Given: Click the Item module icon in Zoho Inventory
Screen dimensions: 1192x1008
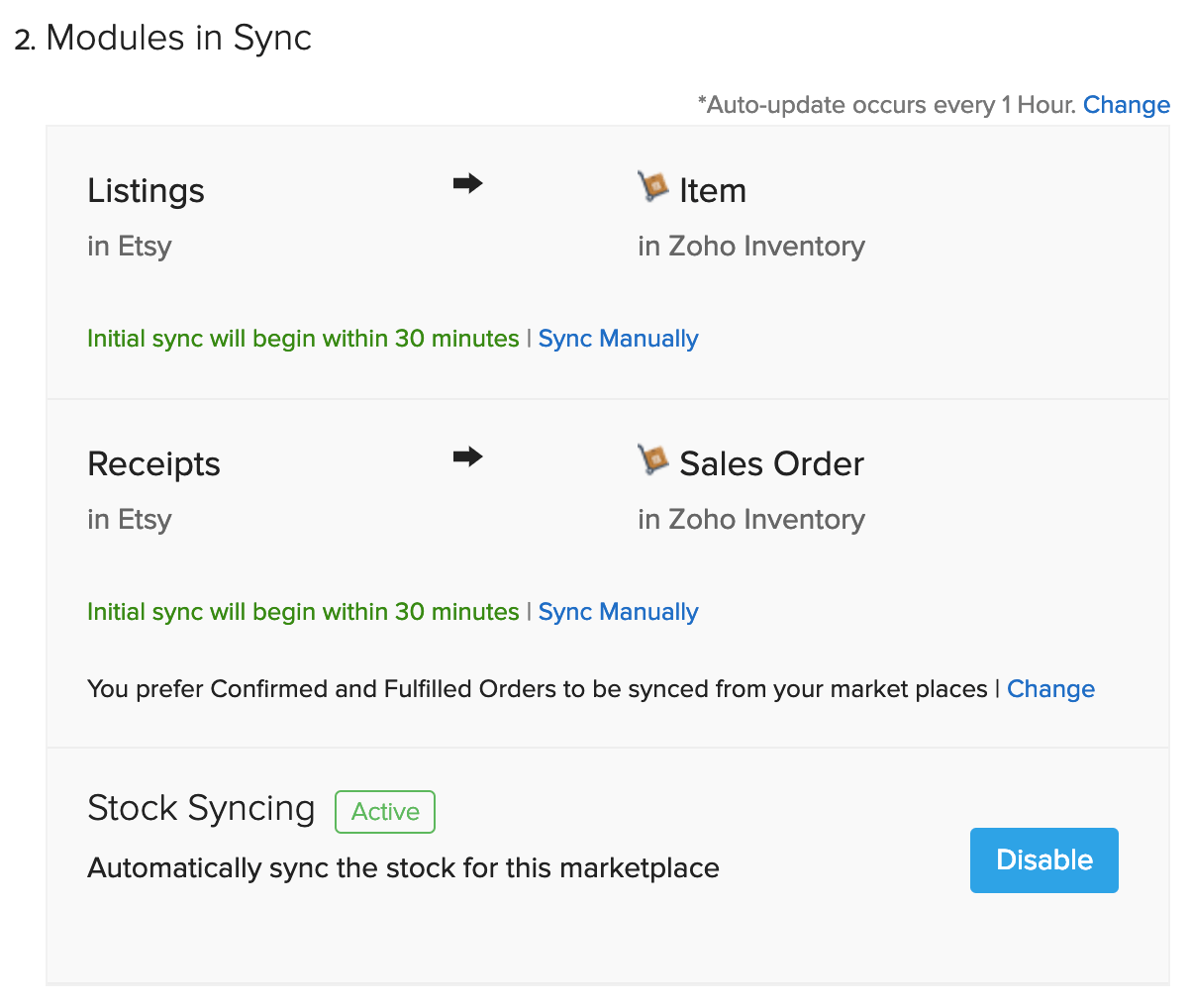Looking at the screenshot, I should click(x=652, y=184).
